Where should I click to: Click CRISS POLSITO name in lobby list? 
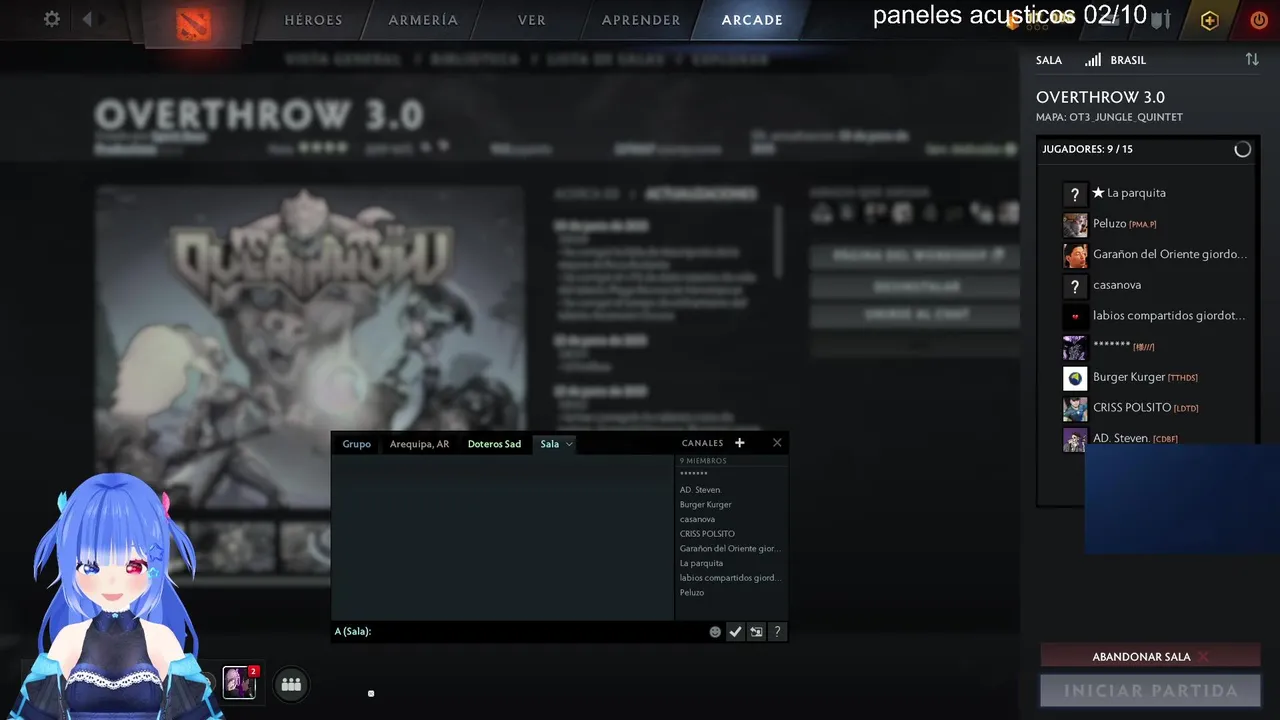tap(1132, 408)
